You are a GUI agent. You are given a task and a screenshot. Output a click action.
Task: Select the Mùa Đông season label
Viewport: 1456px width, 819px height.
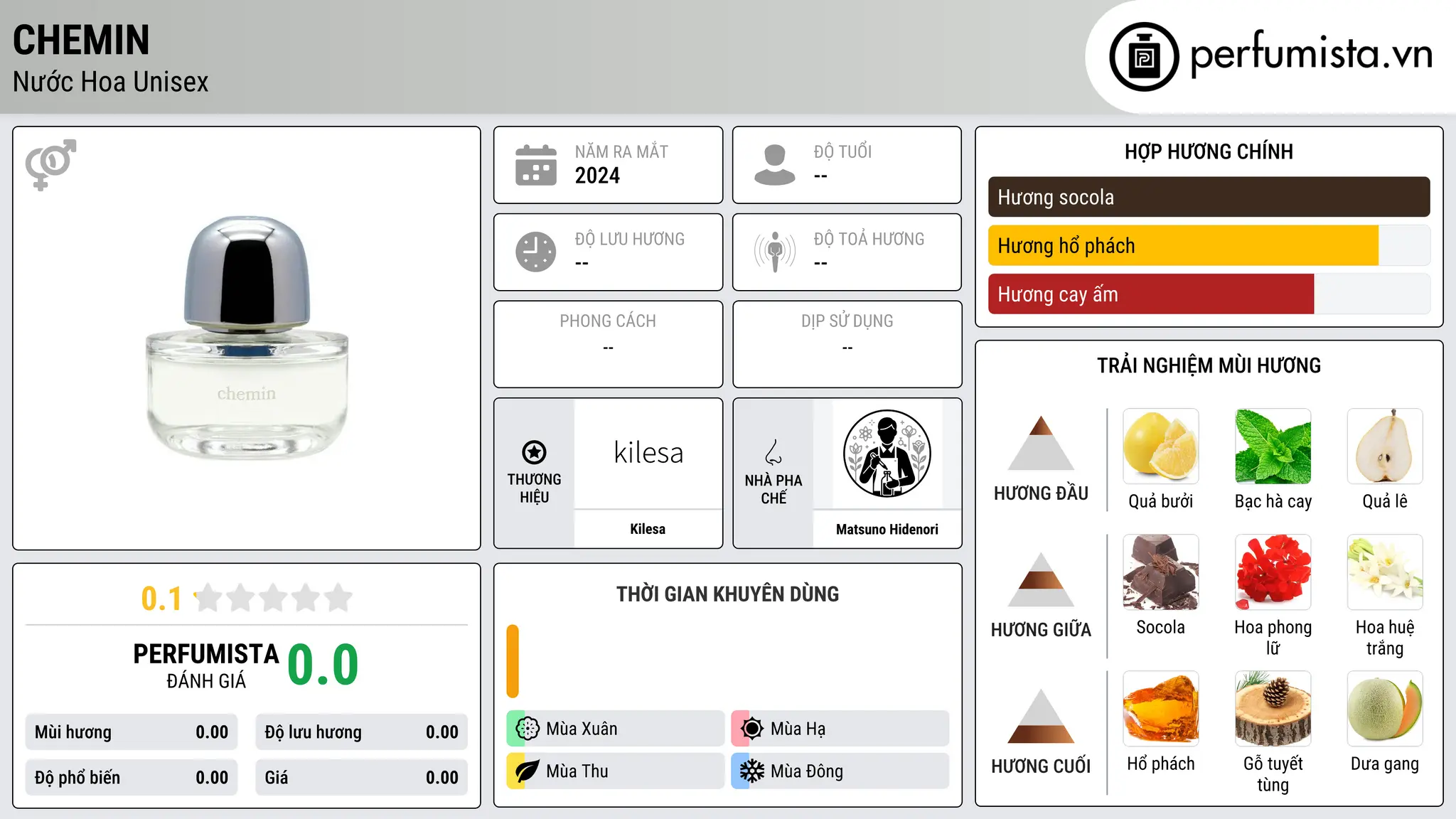click(x=807, y=771)
